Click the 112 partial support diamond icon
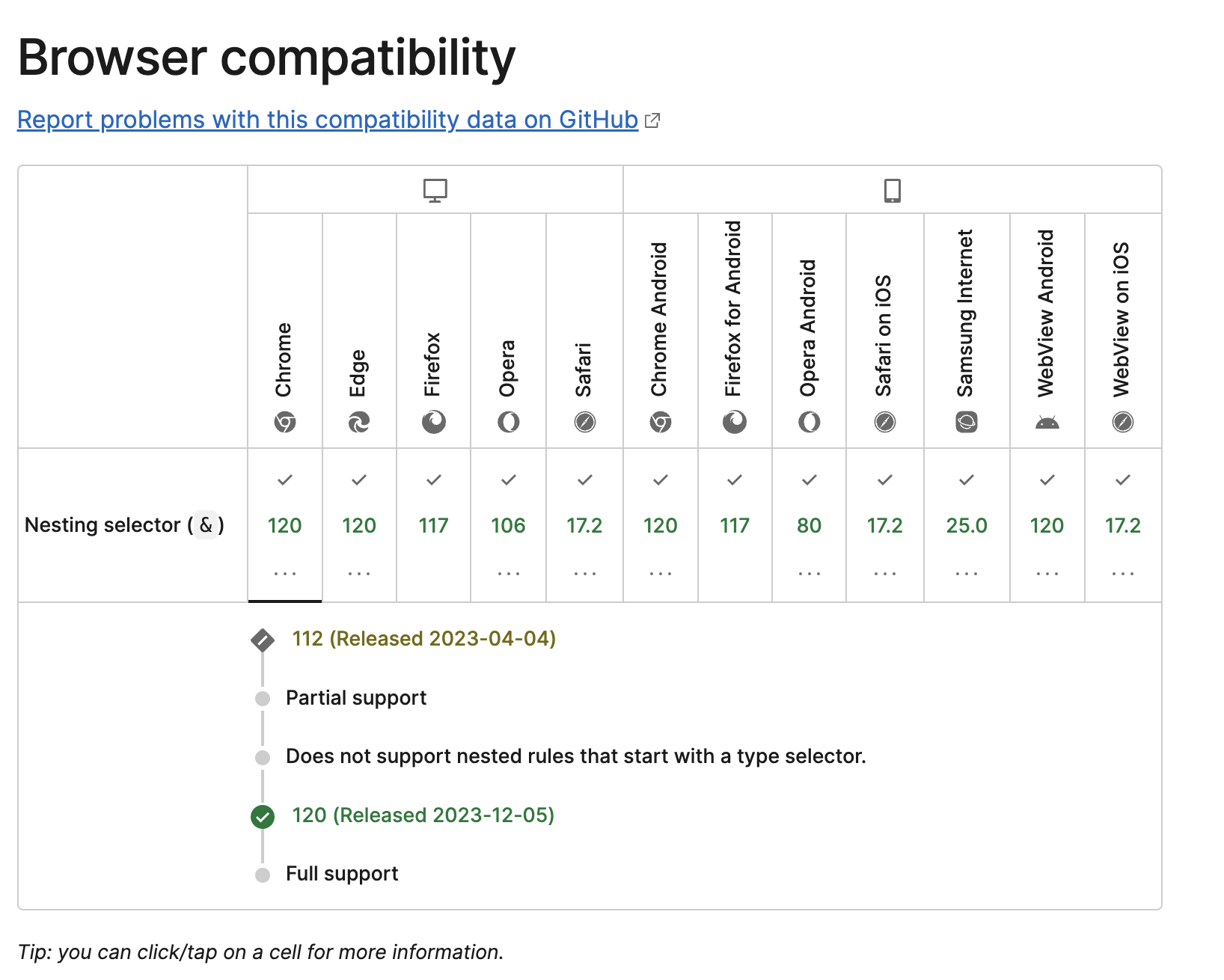 263,640
